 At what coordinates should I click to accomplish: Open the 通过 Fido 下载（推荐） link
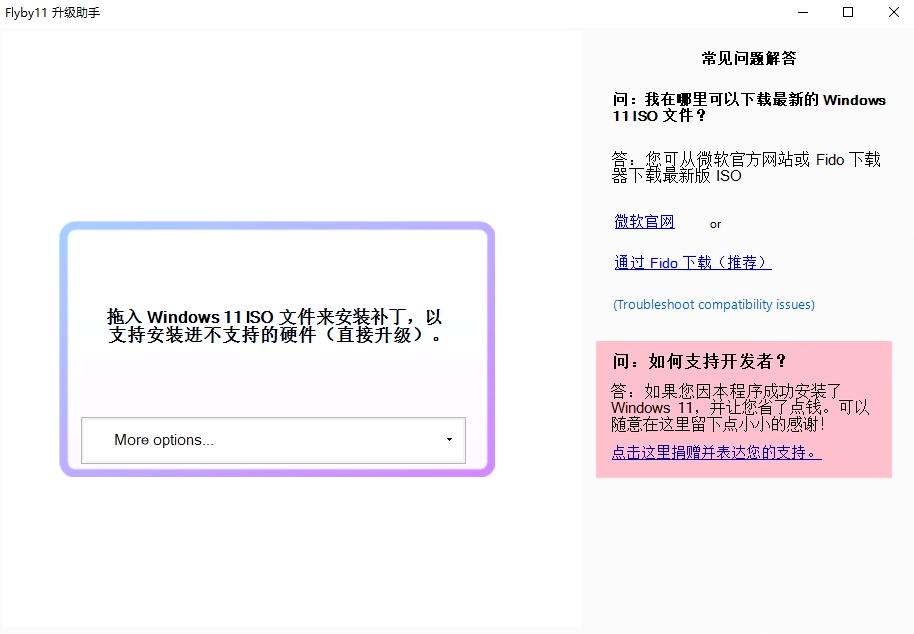(692, 262)
